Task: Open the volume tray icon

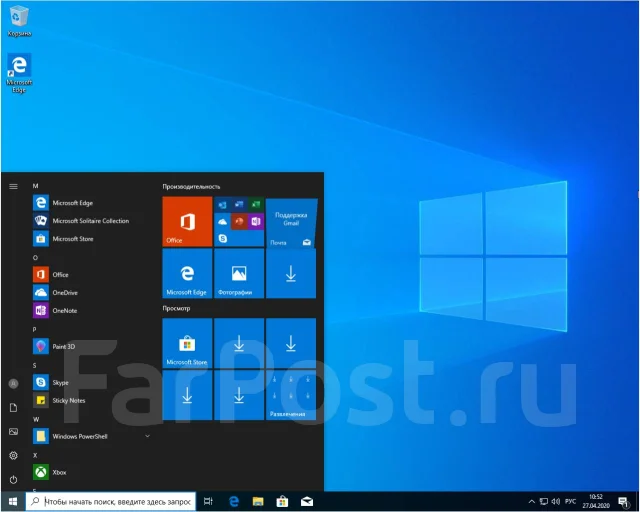Action: pos(556,502)
